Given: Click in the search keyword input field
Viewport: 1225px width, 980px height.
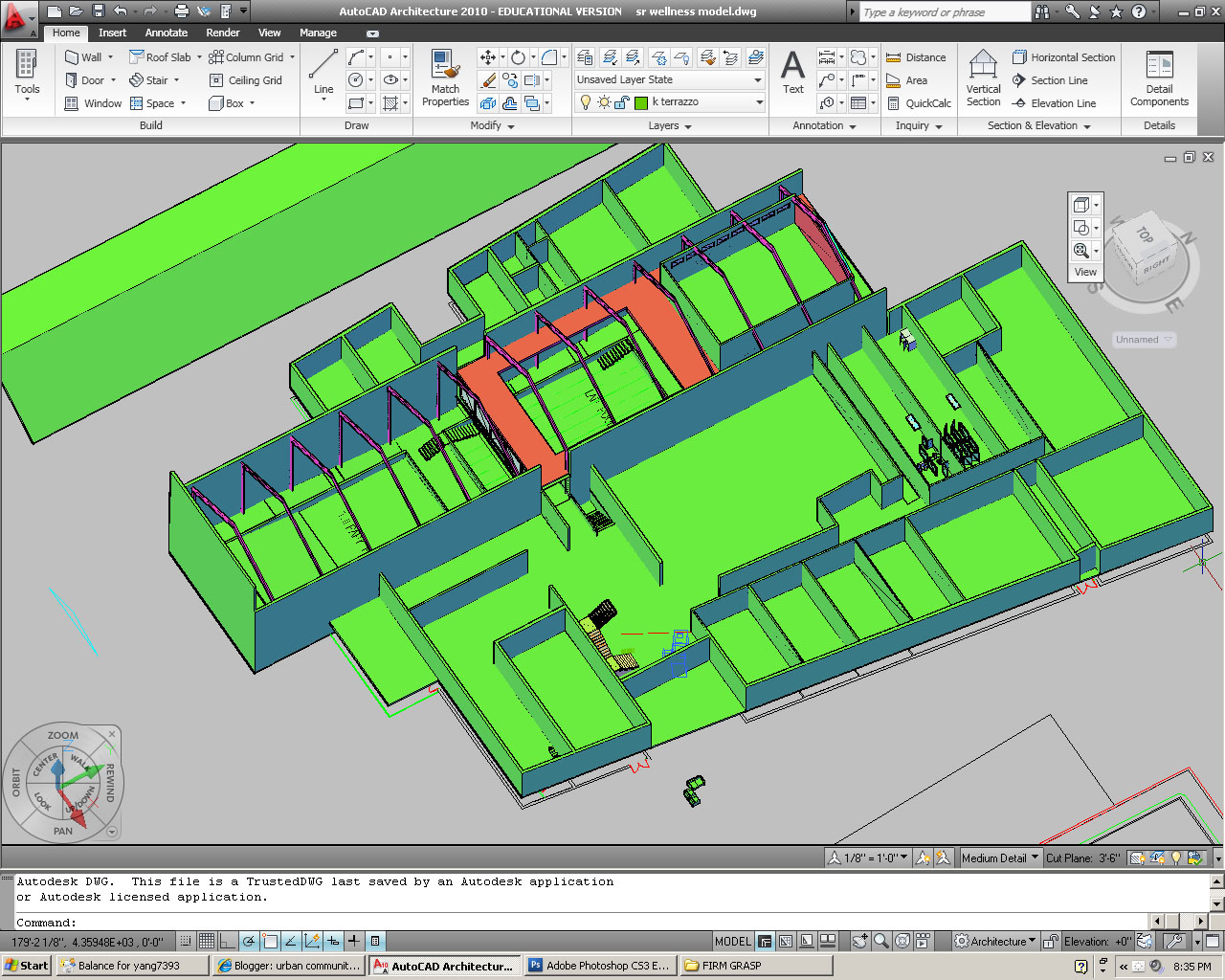Looking at the screenshot, I should 943,12.
